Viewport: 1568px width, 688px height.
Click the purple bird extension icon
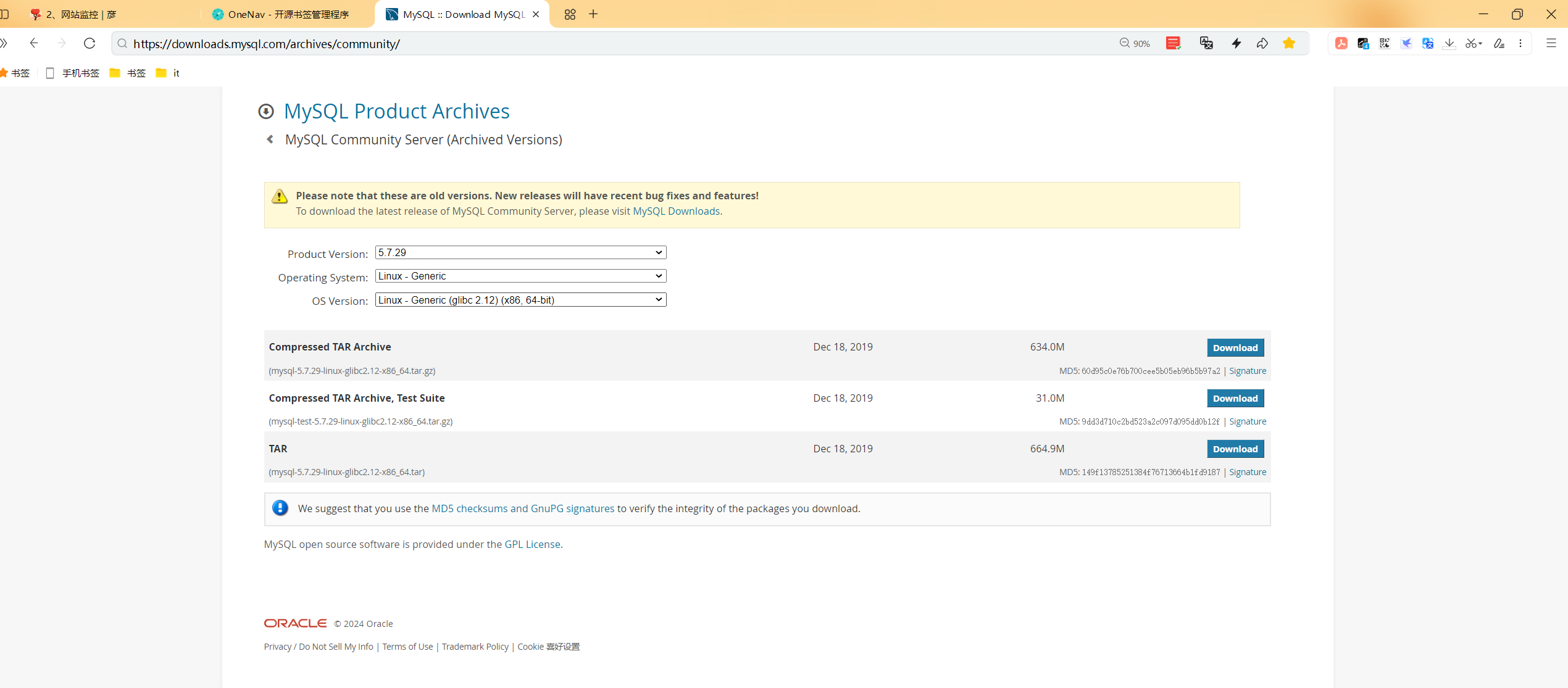coord(1406,43)
